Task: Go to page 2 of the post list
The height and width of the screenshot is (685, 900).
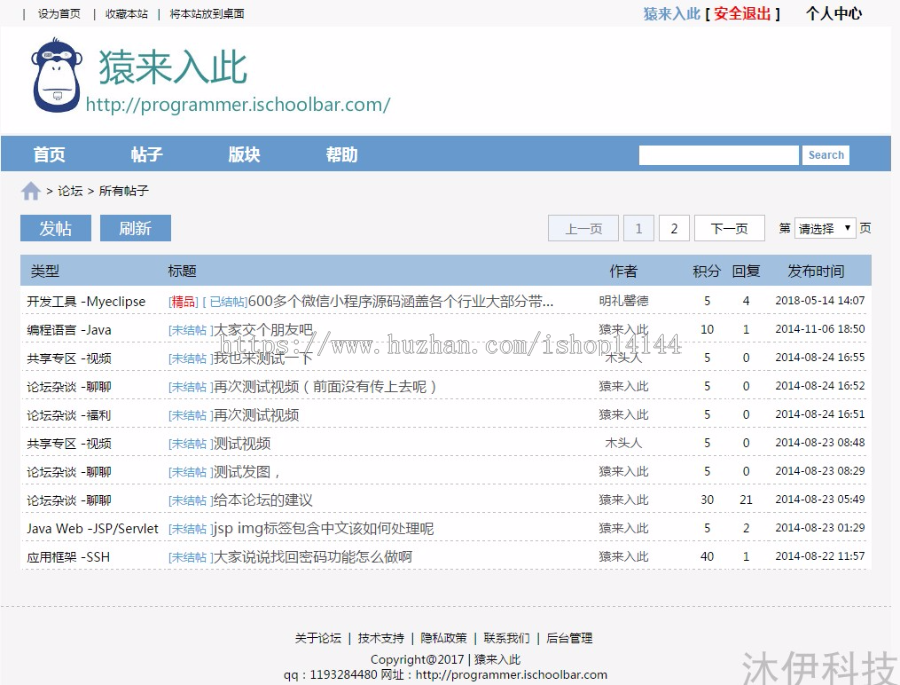Action: pyautogui.click(x=673, y=228)
